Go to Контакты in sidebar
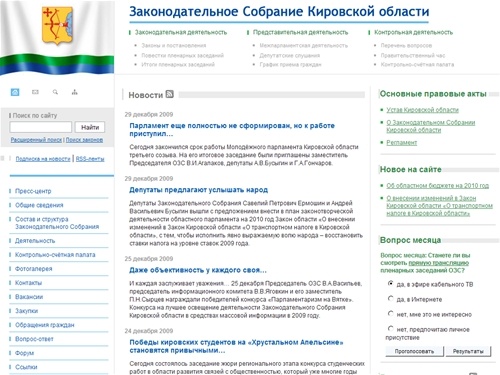The image size is (500, 375). pyautogui.click(x=28, y=283)
